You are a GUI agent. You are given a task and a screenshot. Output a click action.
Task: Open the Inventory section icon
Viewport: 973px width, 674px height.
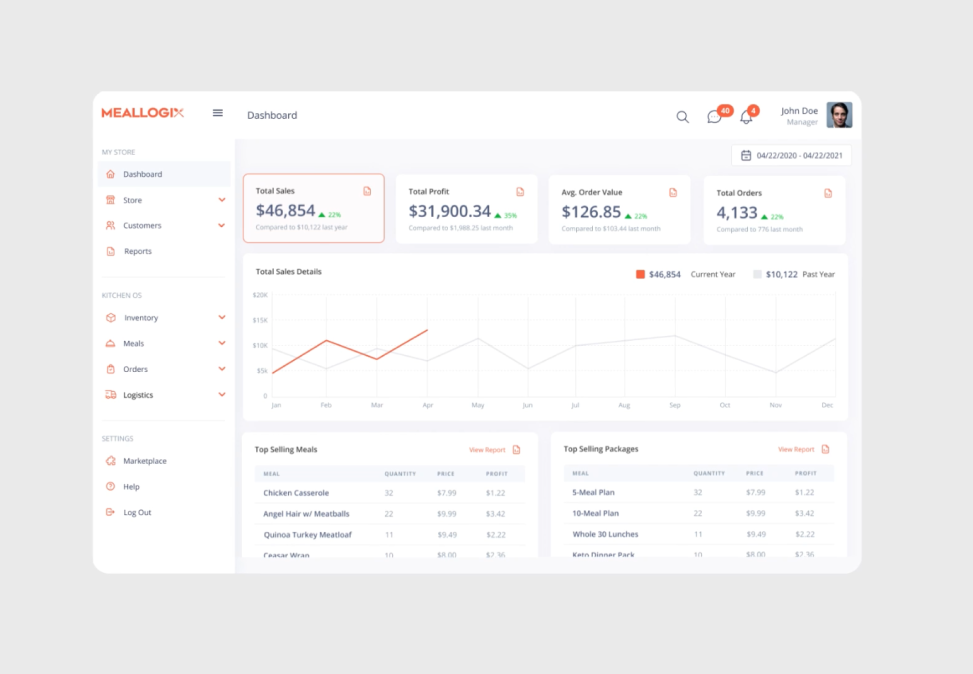coord(110,318)
